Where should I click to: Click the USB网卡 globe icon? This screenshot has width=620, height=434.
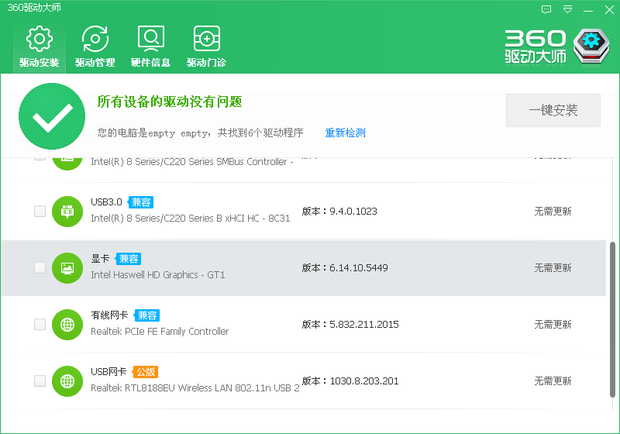67,381
